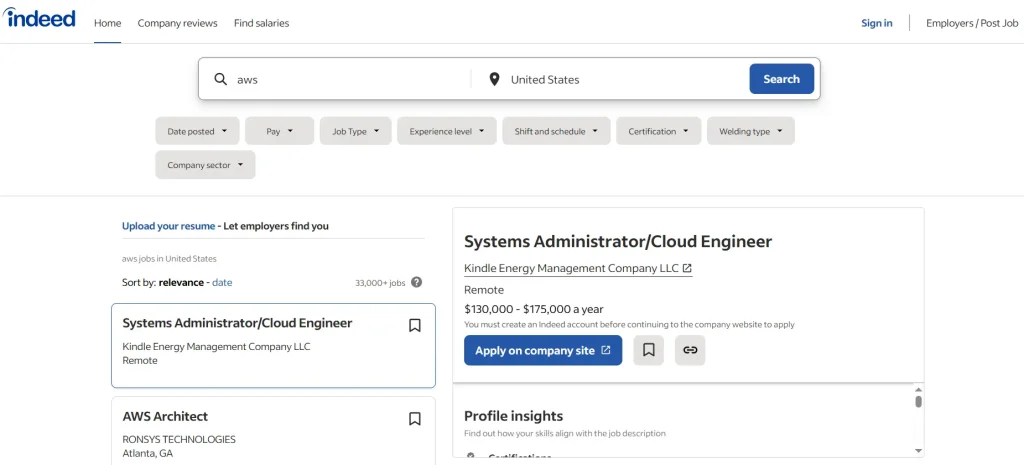Select Systems Administrator/Cloud Engineer title in results list
The image size is (1024, 465).
[237, 323]
